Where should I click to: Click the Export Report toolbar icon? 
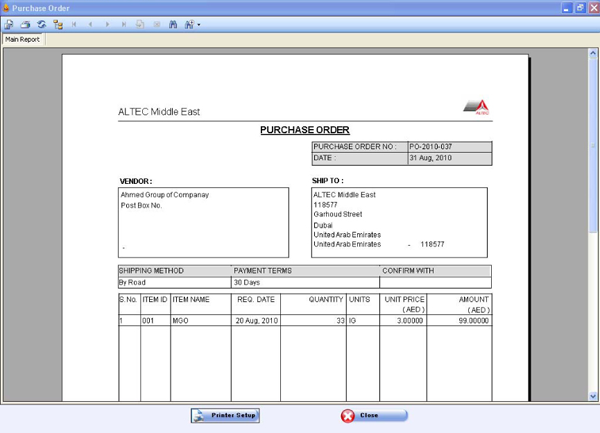9,24
